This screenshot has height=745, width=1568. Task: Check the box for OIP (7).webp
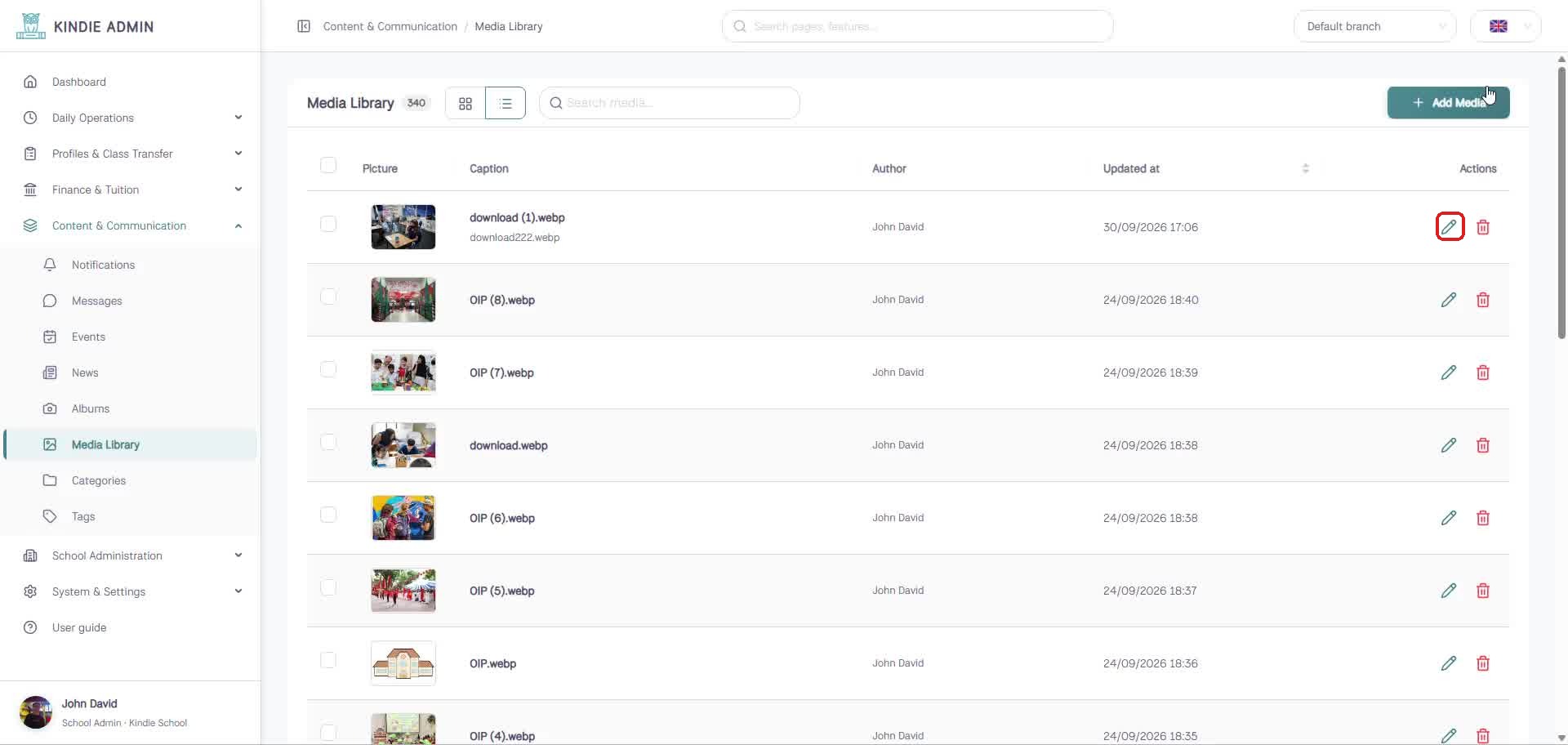point(328,369)
